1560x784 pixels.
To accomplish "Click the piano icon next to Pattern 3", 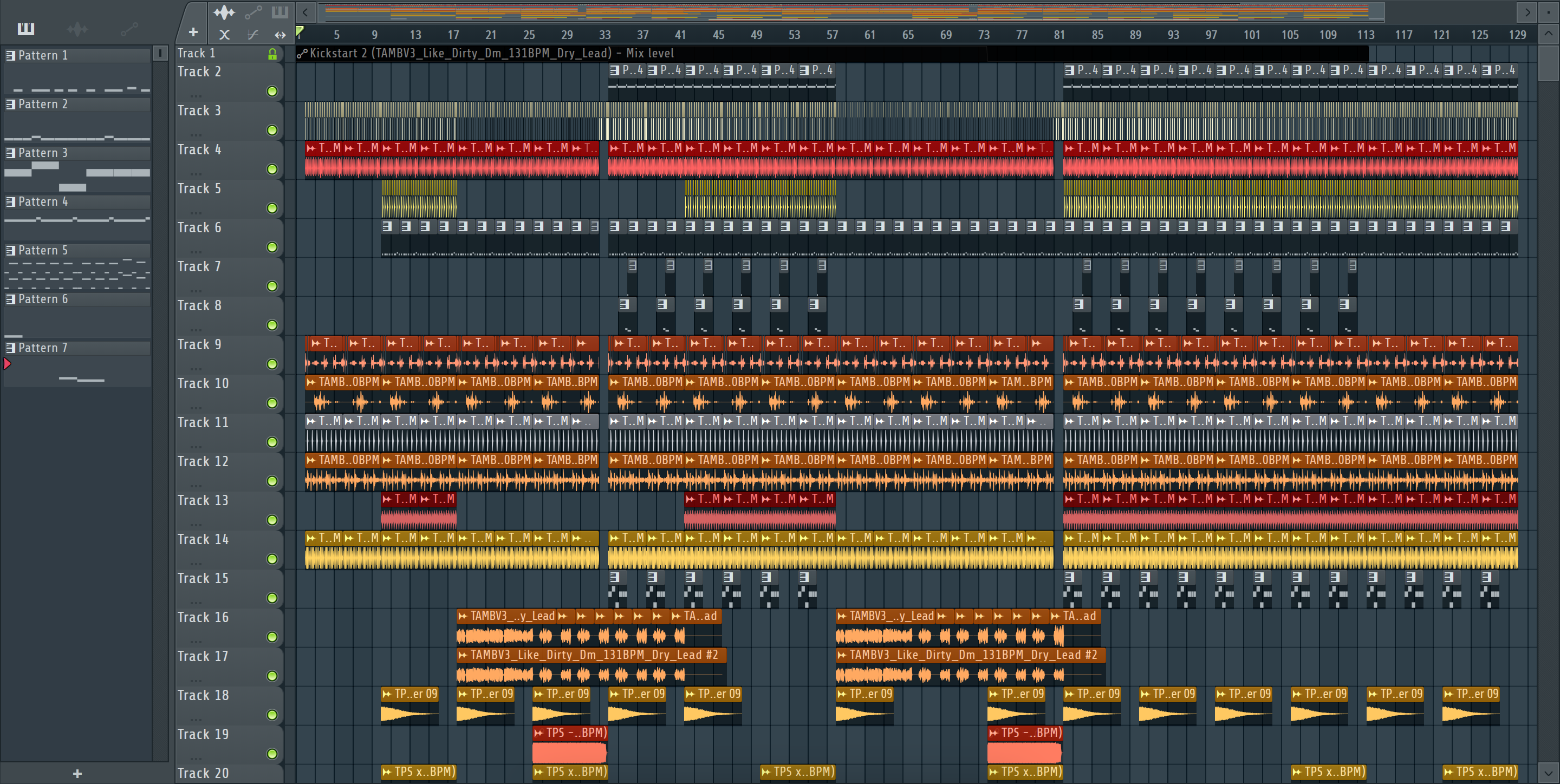I will click(10, 153).
